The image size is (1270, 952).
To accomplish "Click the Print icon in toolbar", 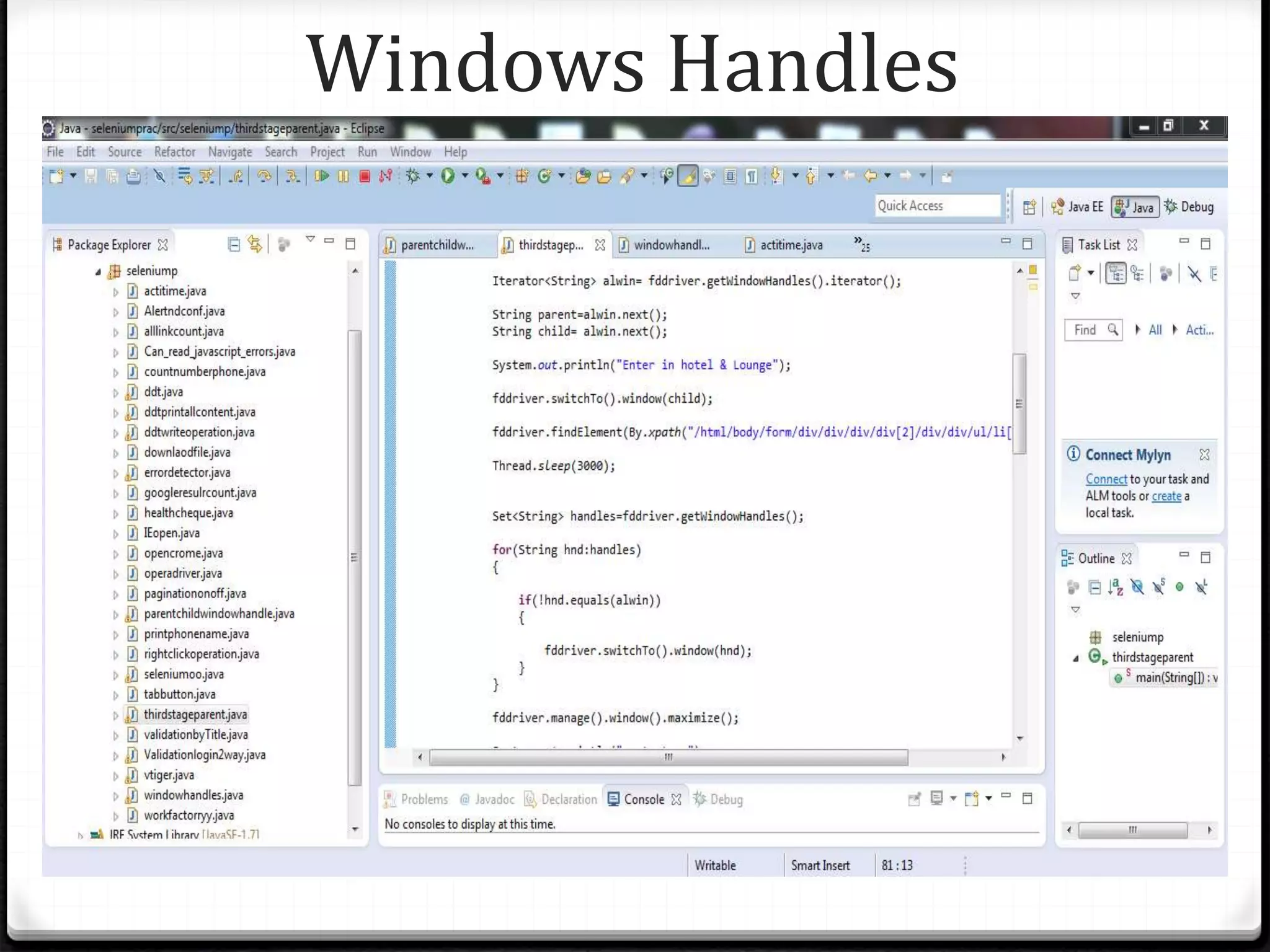I will (133, 176).
